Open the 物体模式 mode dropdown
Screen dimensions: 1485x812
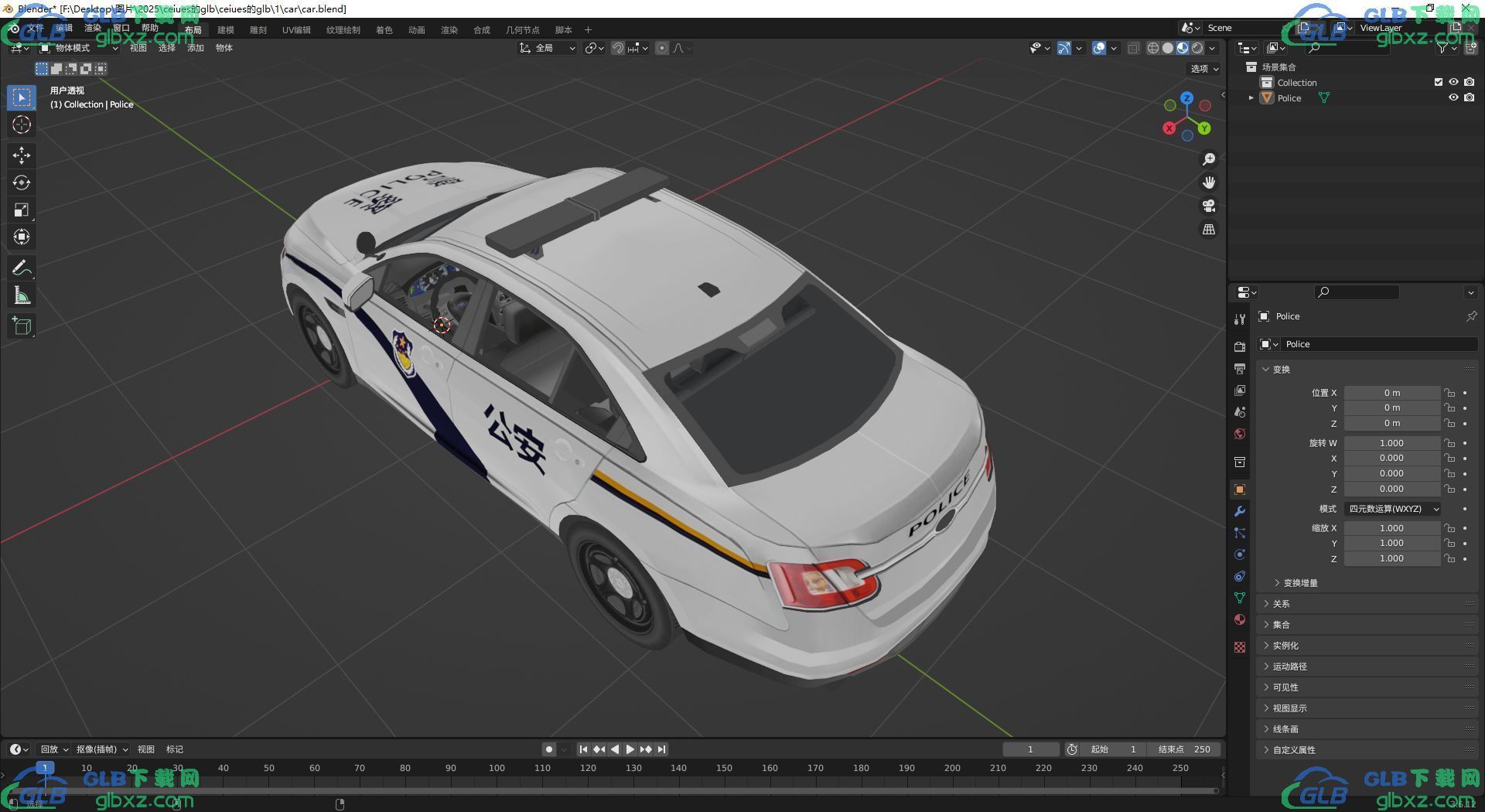coord(79,48)
